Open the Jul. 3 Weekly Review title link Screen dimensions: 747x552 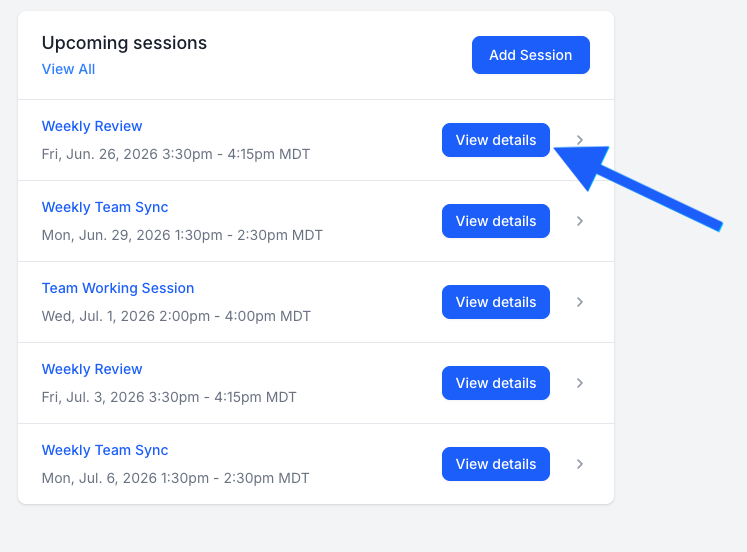click(92, 369)
